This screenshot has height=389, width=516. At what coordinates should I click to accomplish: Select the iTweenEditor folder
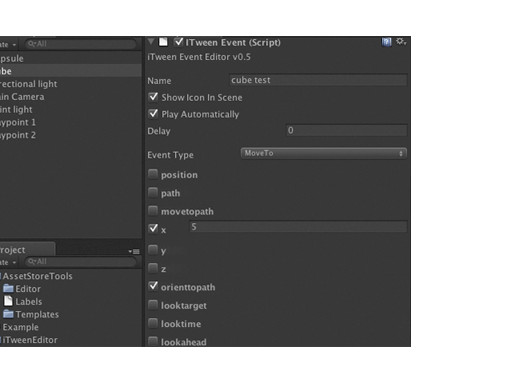point(71,340)
